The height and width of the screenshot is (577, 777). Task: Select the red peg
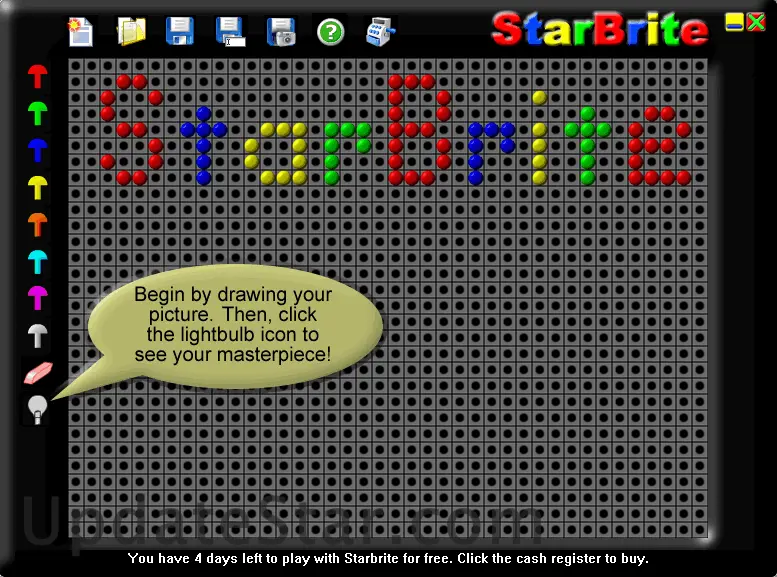point(37,76)
